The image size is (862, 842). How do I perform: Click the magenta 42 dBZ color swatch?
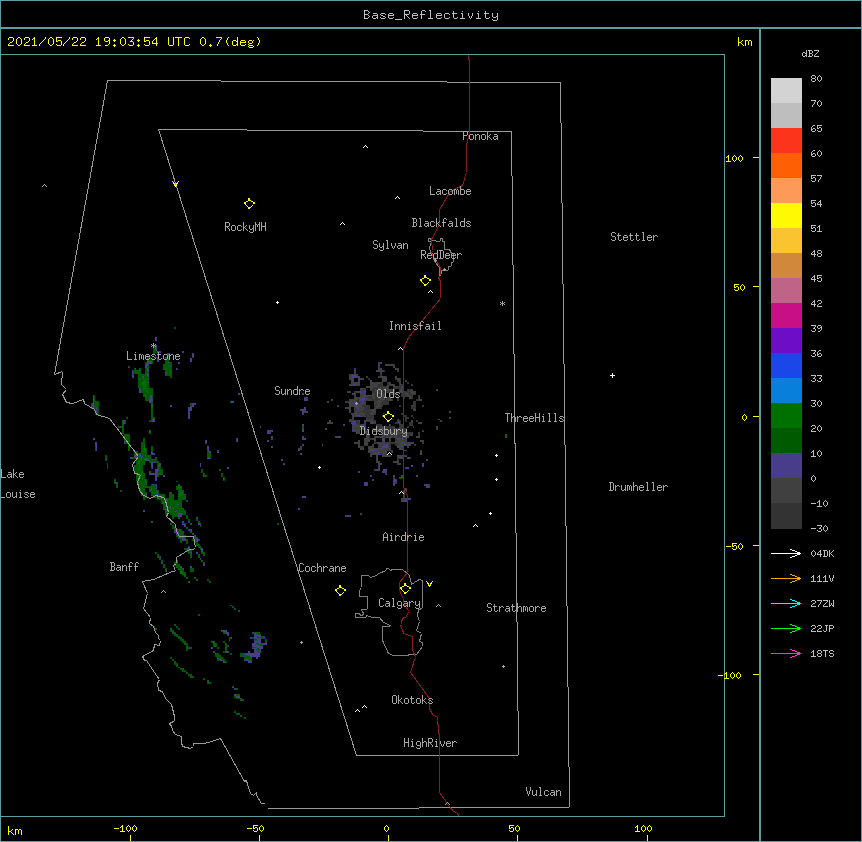pyautogui.click(x=786, y=315)
